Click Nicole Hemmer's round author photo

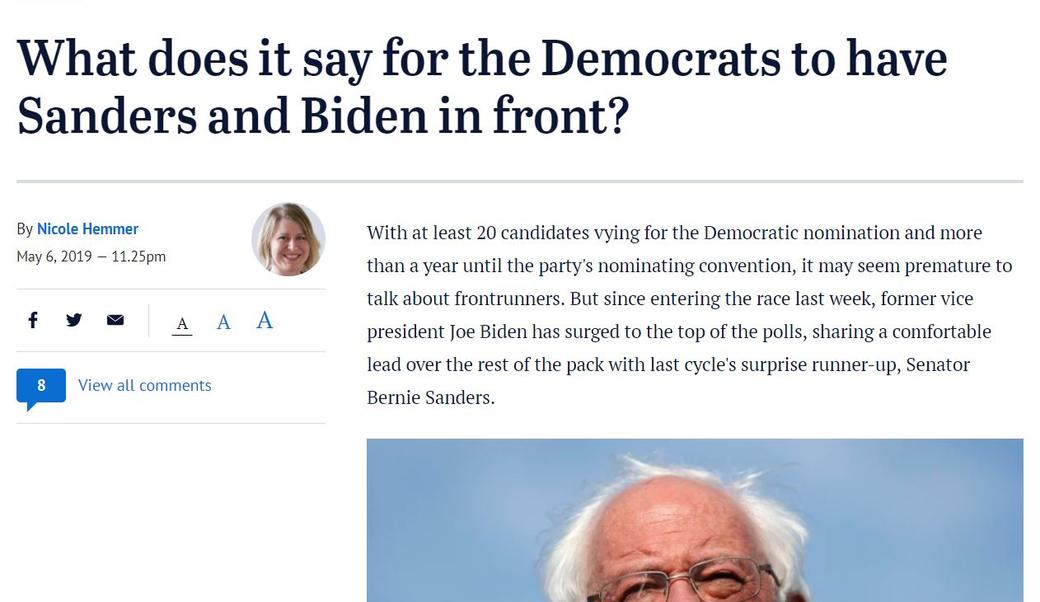coord(288,239)
